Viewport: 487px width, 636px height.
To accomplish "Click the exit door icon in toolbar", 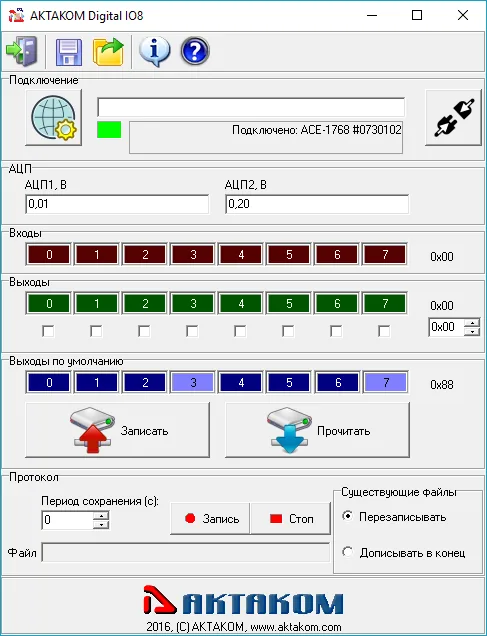I will [x=22, y=51].
